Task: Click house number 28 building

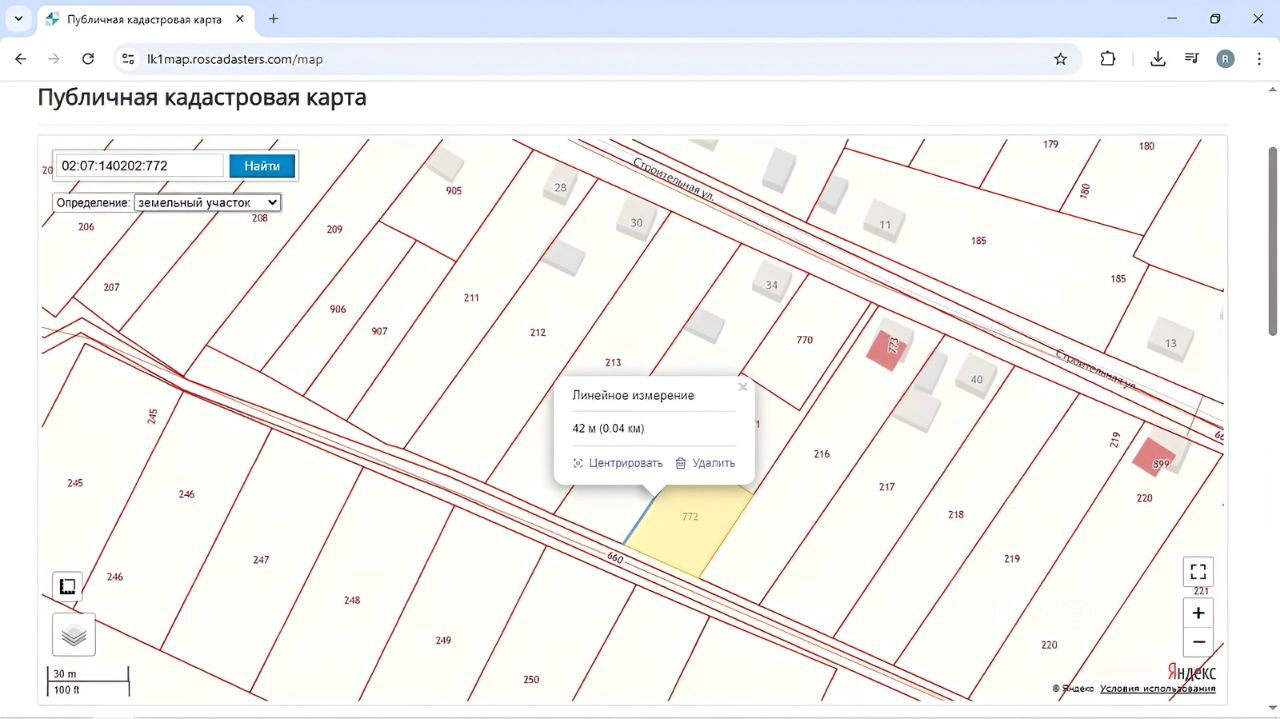Action: (560, 187)
